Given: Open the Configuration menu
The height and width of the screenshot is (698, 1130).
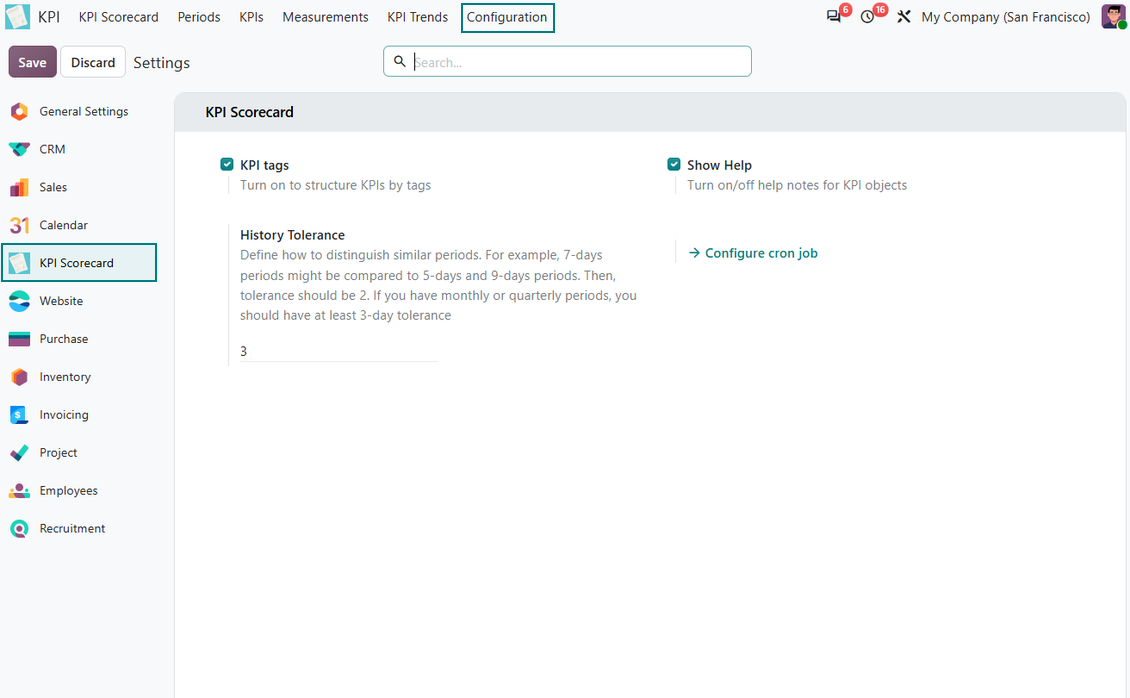Looking at the screenshot, I should (507, 17).
